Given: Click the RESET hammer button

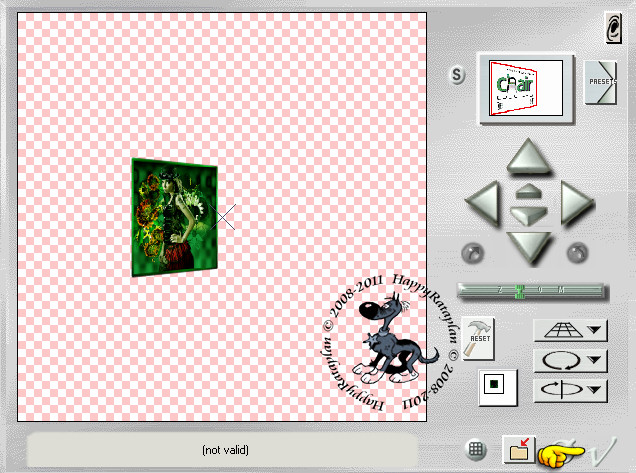Looking at the screenshot, I should point(478,338).
